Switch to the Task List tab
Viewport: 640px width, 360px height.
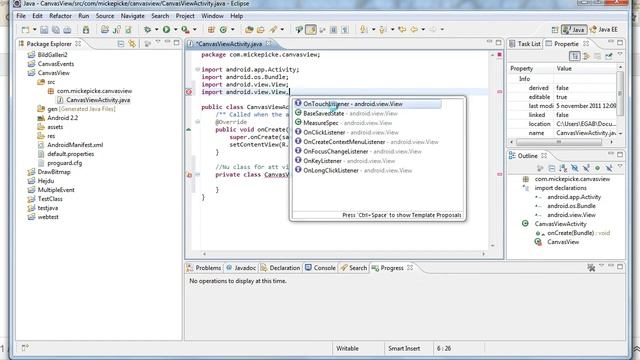tap(524, 44)
